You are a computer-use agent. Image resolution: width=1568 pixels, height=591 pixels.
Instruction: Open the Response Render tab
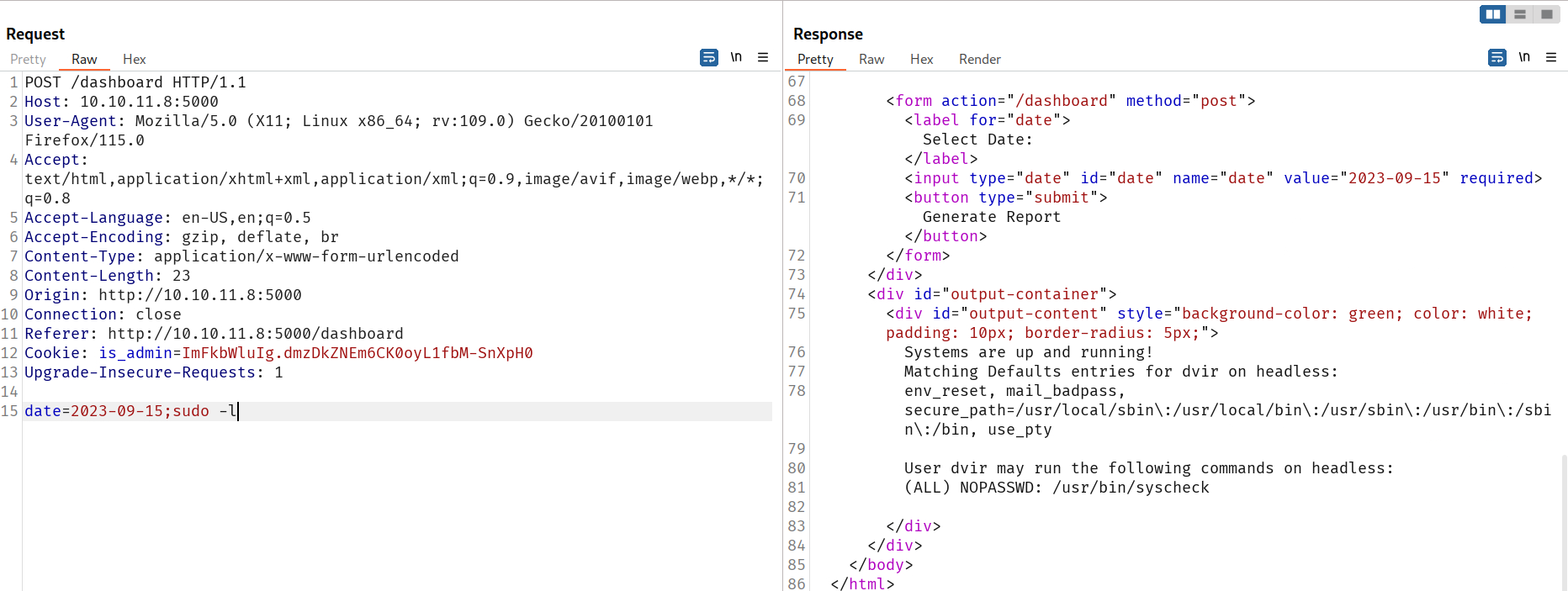[980, 59]
